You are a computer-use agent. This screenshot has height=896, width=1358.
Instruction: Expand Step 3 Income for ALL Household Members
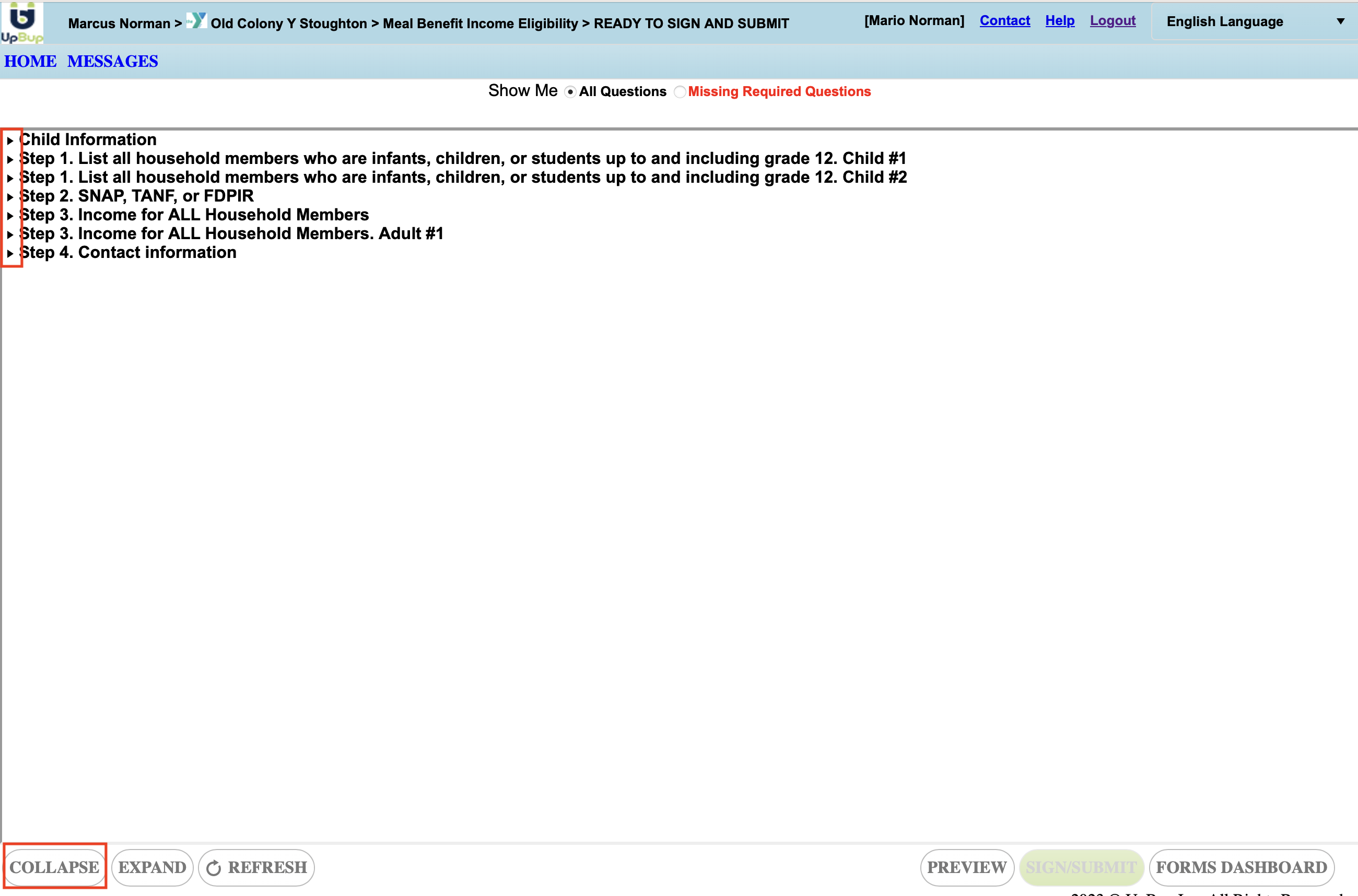click(10, 216)
